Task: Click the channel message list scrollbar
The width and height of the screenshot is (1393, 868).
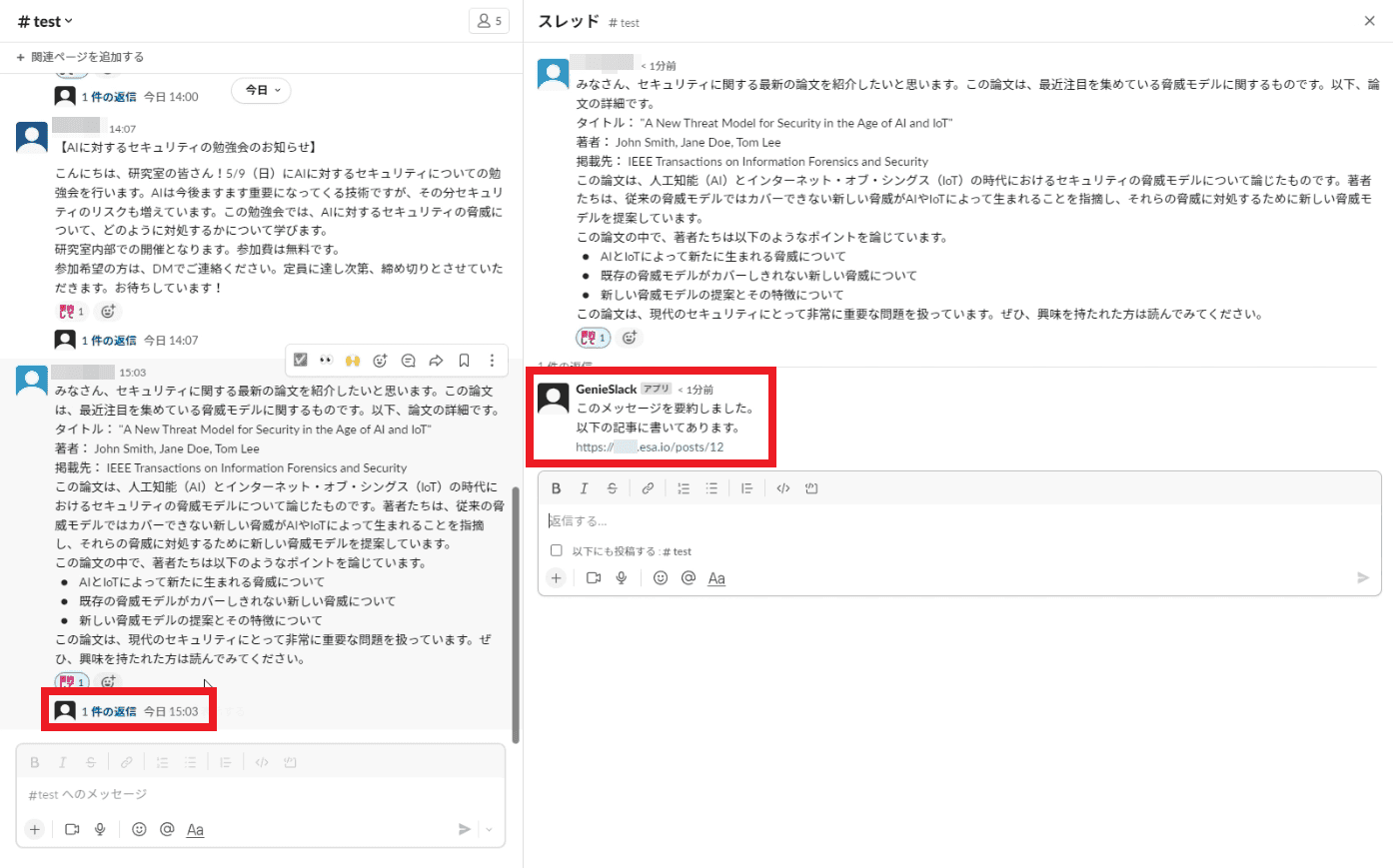Action: click(516, 614)
